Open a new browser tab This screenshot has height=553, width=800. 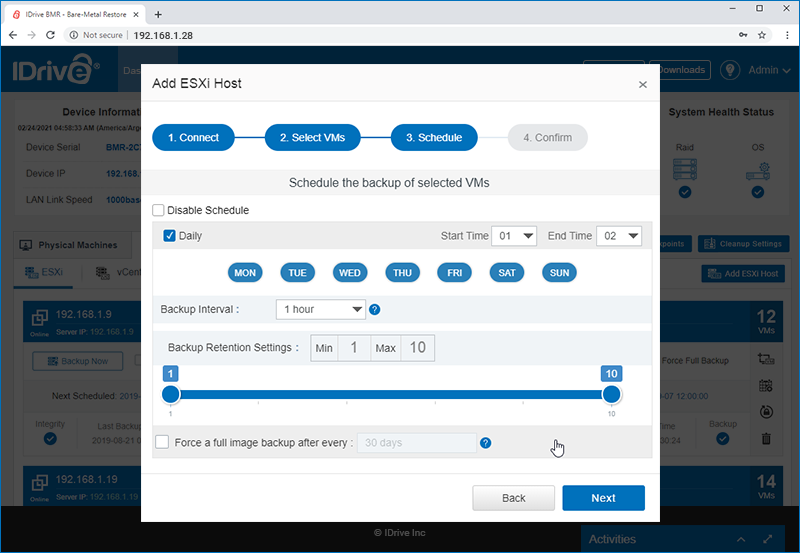[x=158, y=14]
